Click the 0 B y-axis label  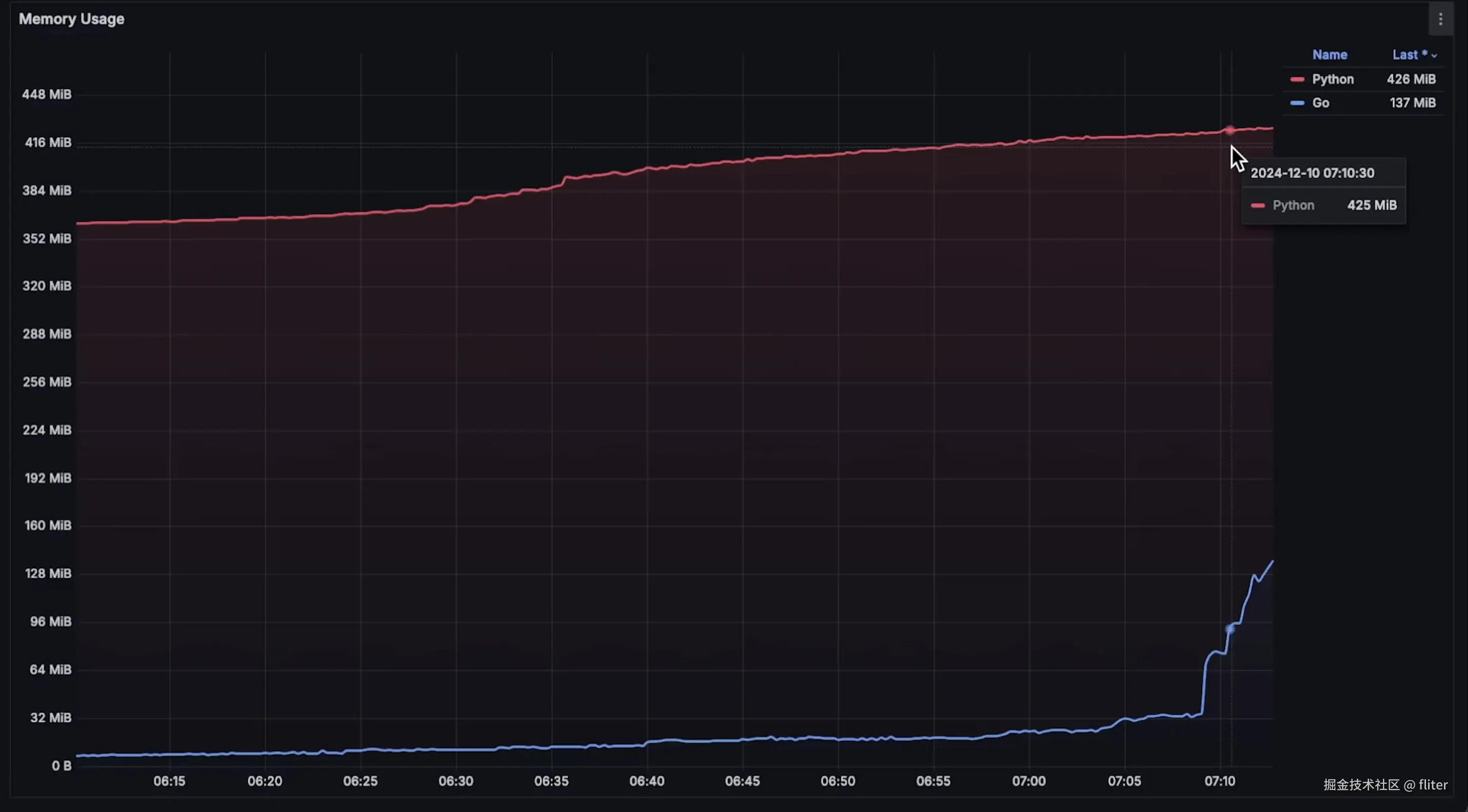(x=61, y=766)
